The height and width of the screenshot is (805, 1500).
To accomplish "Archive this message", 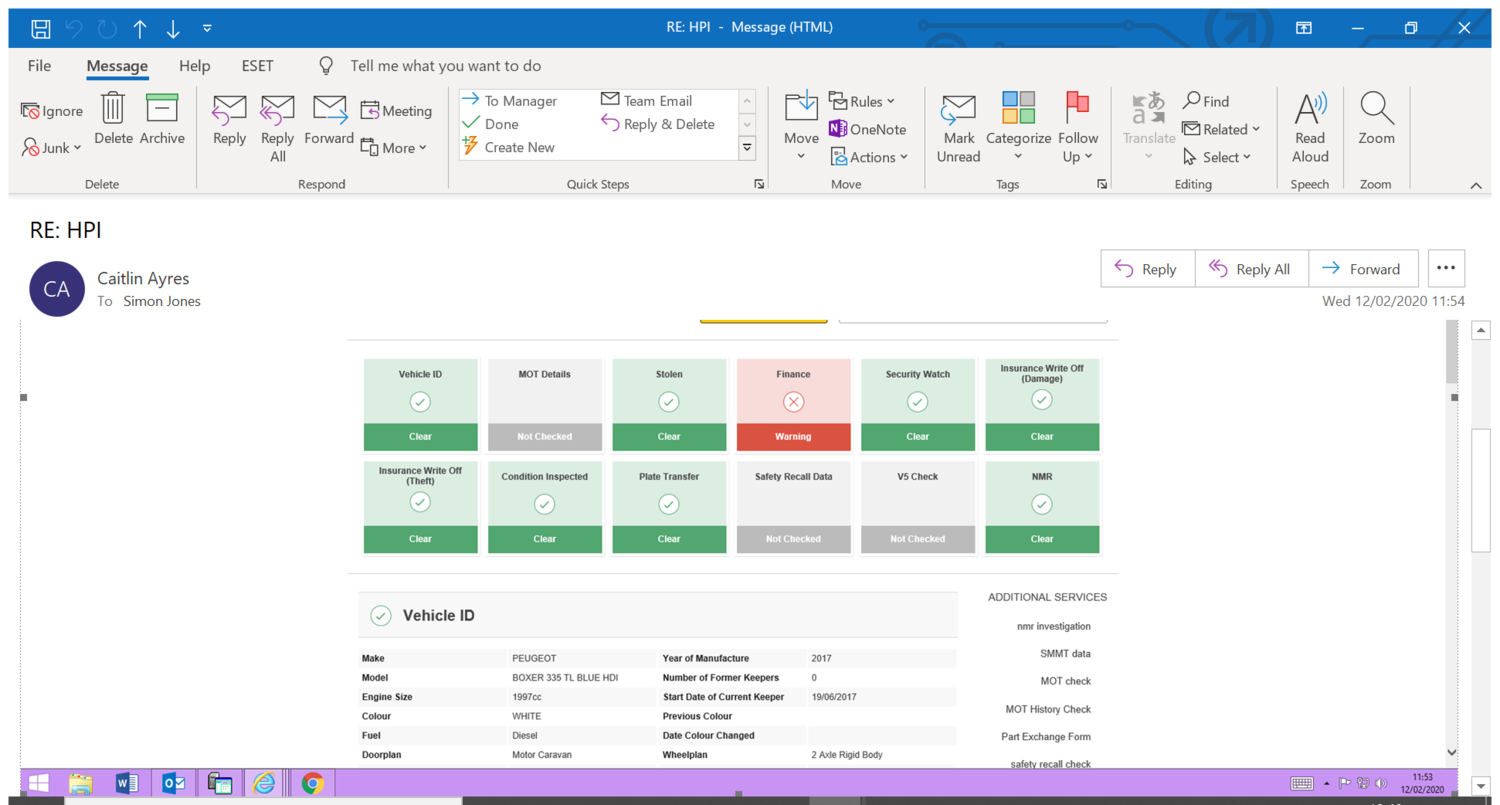I will coord(162,120).
